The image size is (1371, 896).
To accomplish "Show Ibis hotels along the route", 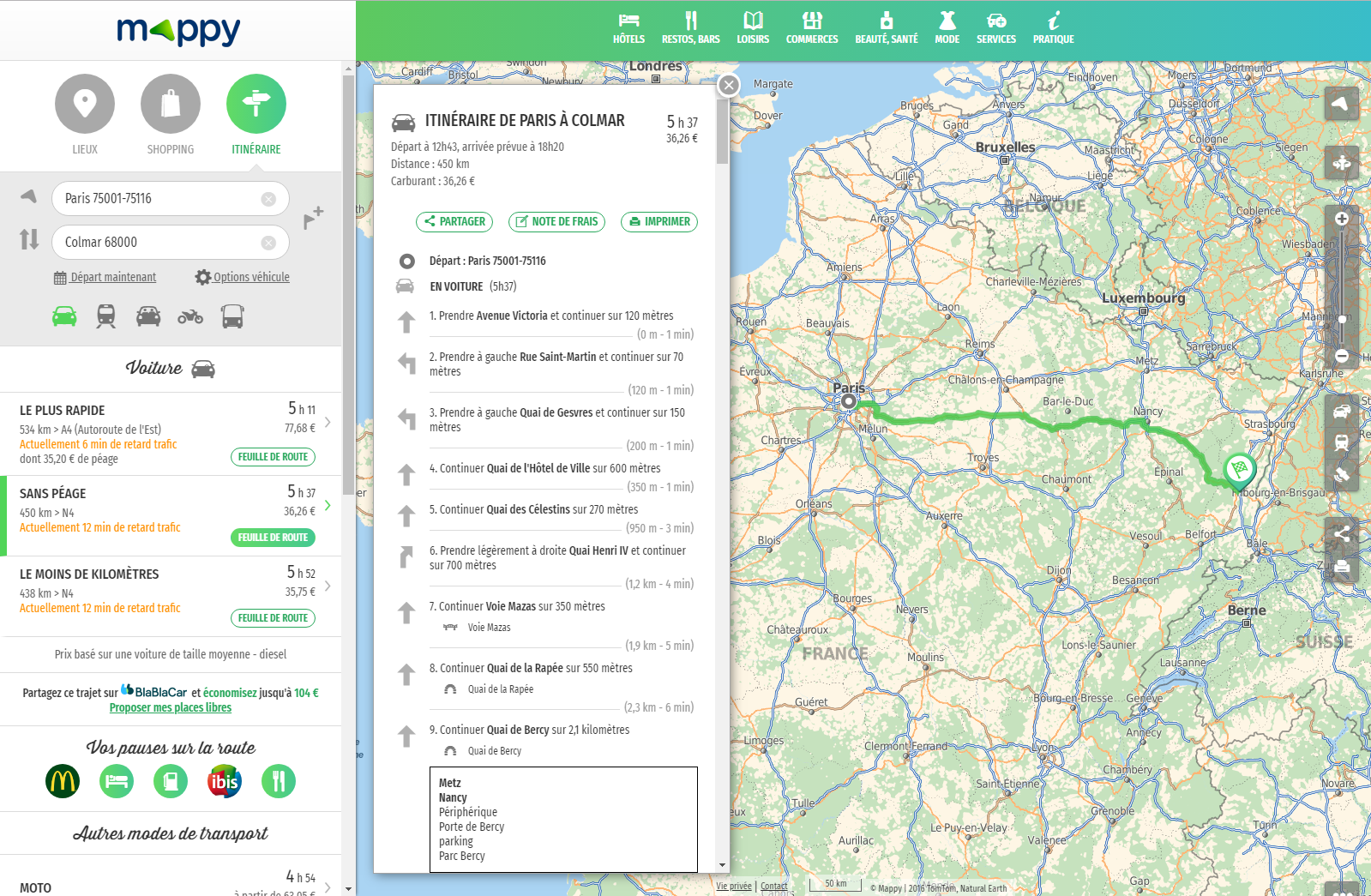I will point(225,781).
